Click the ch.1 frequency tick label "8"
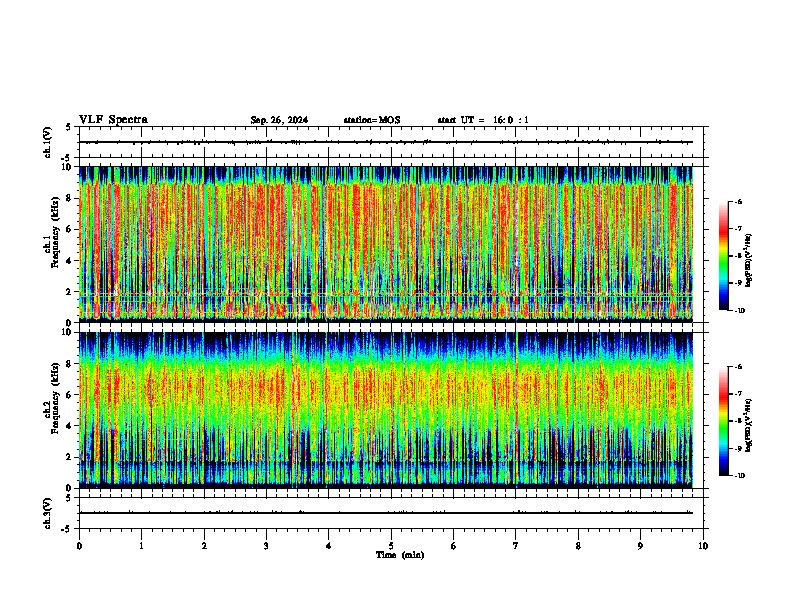 pos(70,198)
